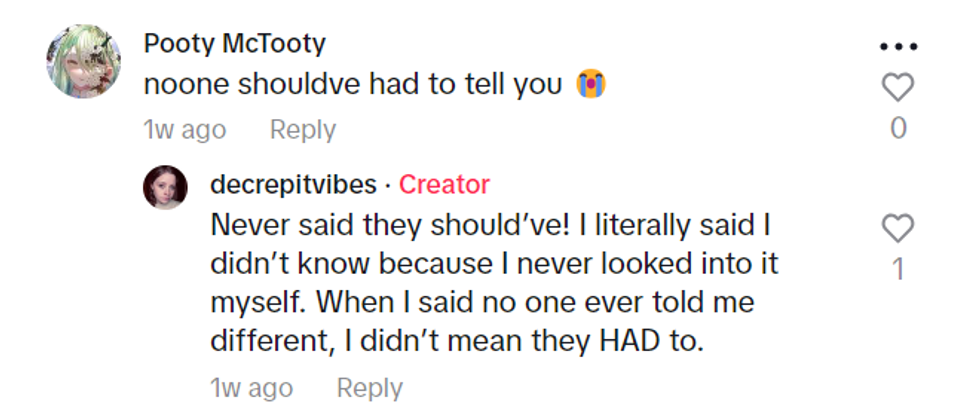Reply to Pooty McTooty's comment

point(302,130)
